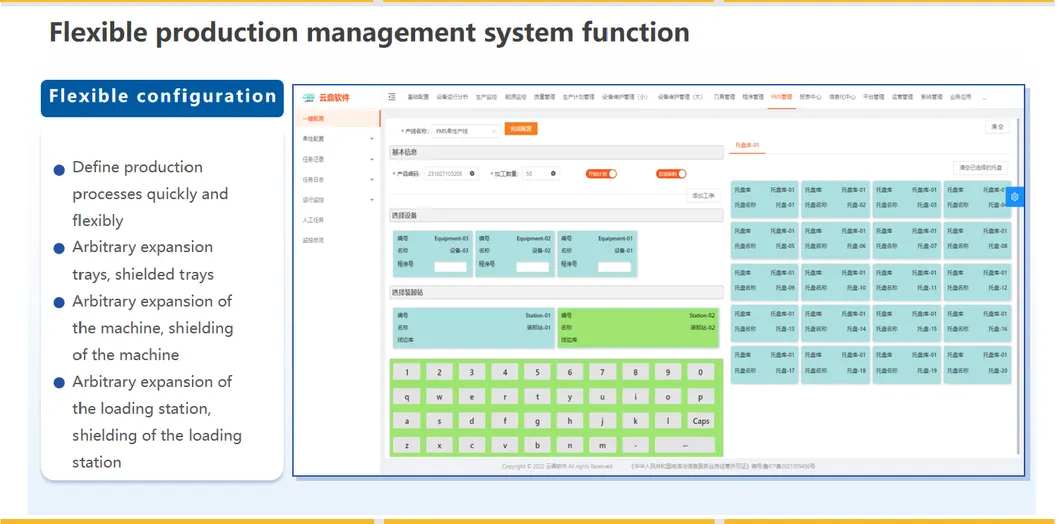1059x524 pixels.
Task: Open the overflow '...' menu in top navigation
Action: pyautogui.click(x=983, y=98)
